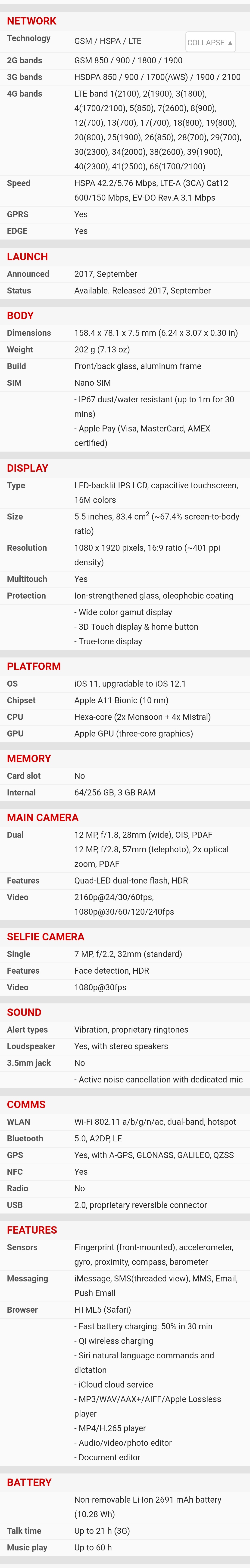Click the Multitouch label

coord(27,579)
